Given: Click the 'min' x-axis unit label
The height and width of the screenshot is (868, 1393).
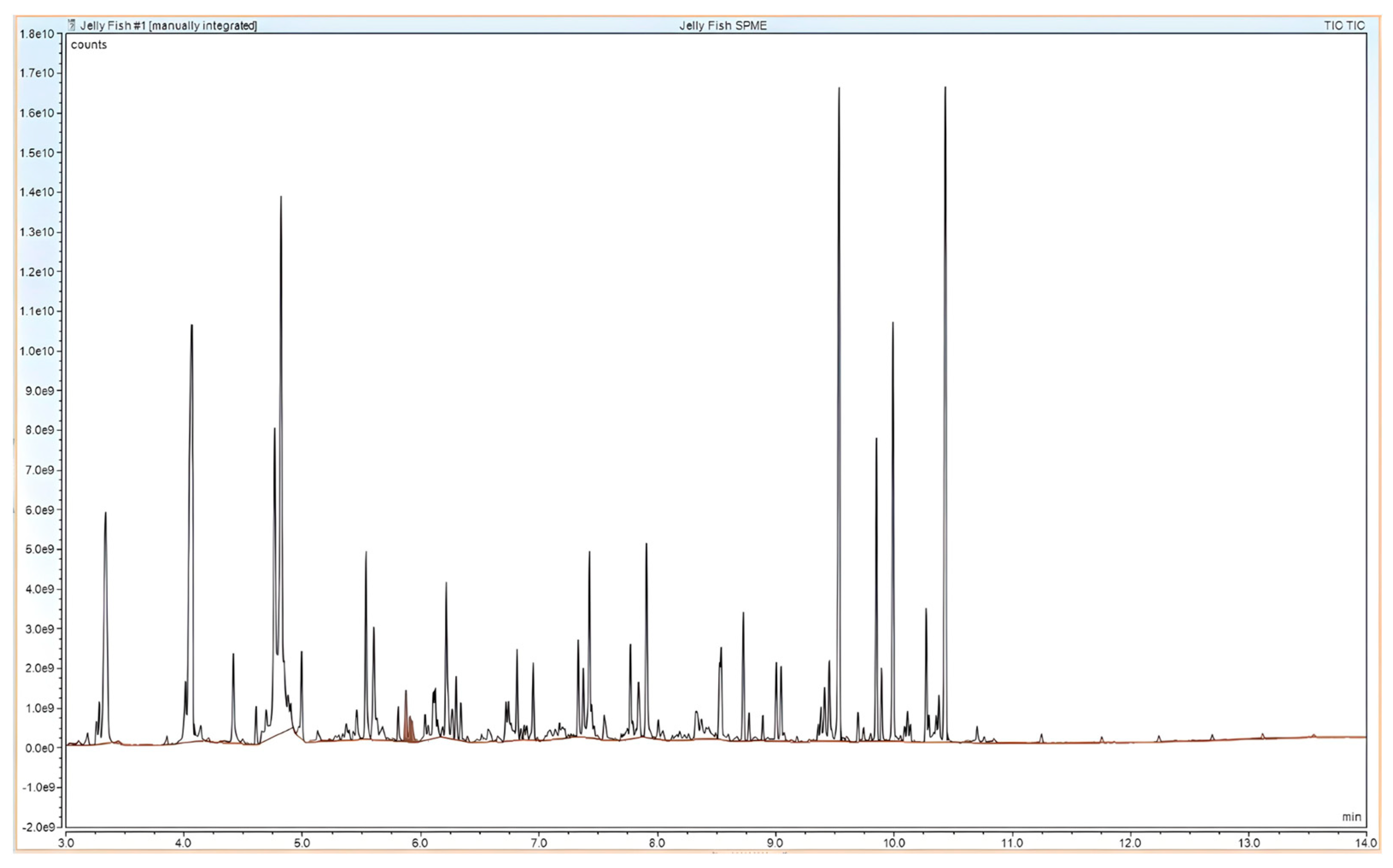Looking at the screenshot, I should (x=1351, y=816).
